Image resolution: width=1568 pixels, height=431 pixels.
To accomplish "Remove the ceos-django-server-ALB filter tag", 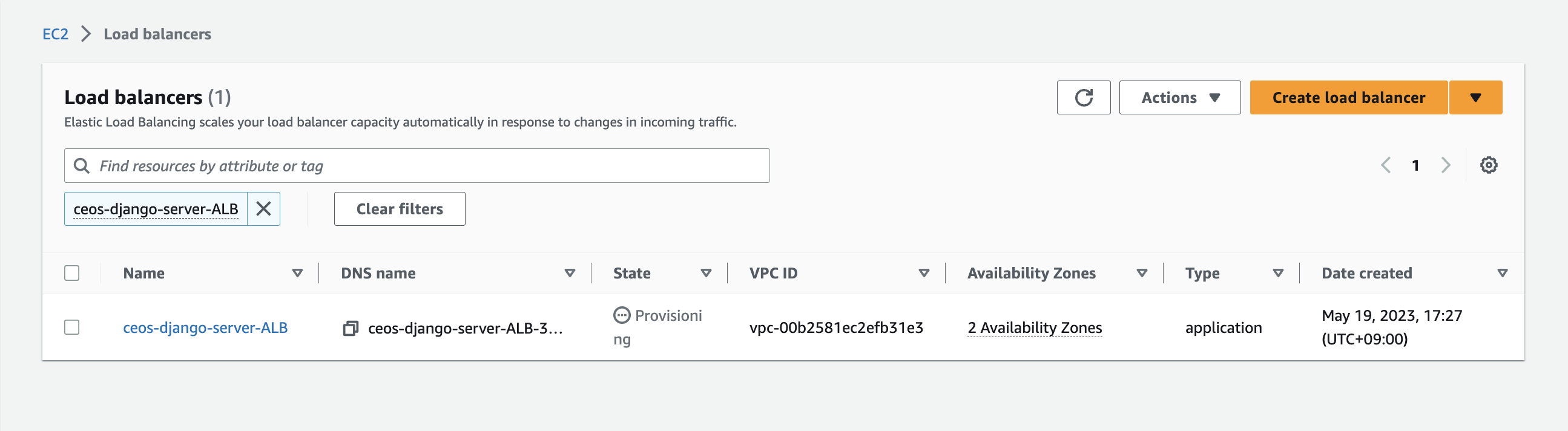I will pos(263,209).
